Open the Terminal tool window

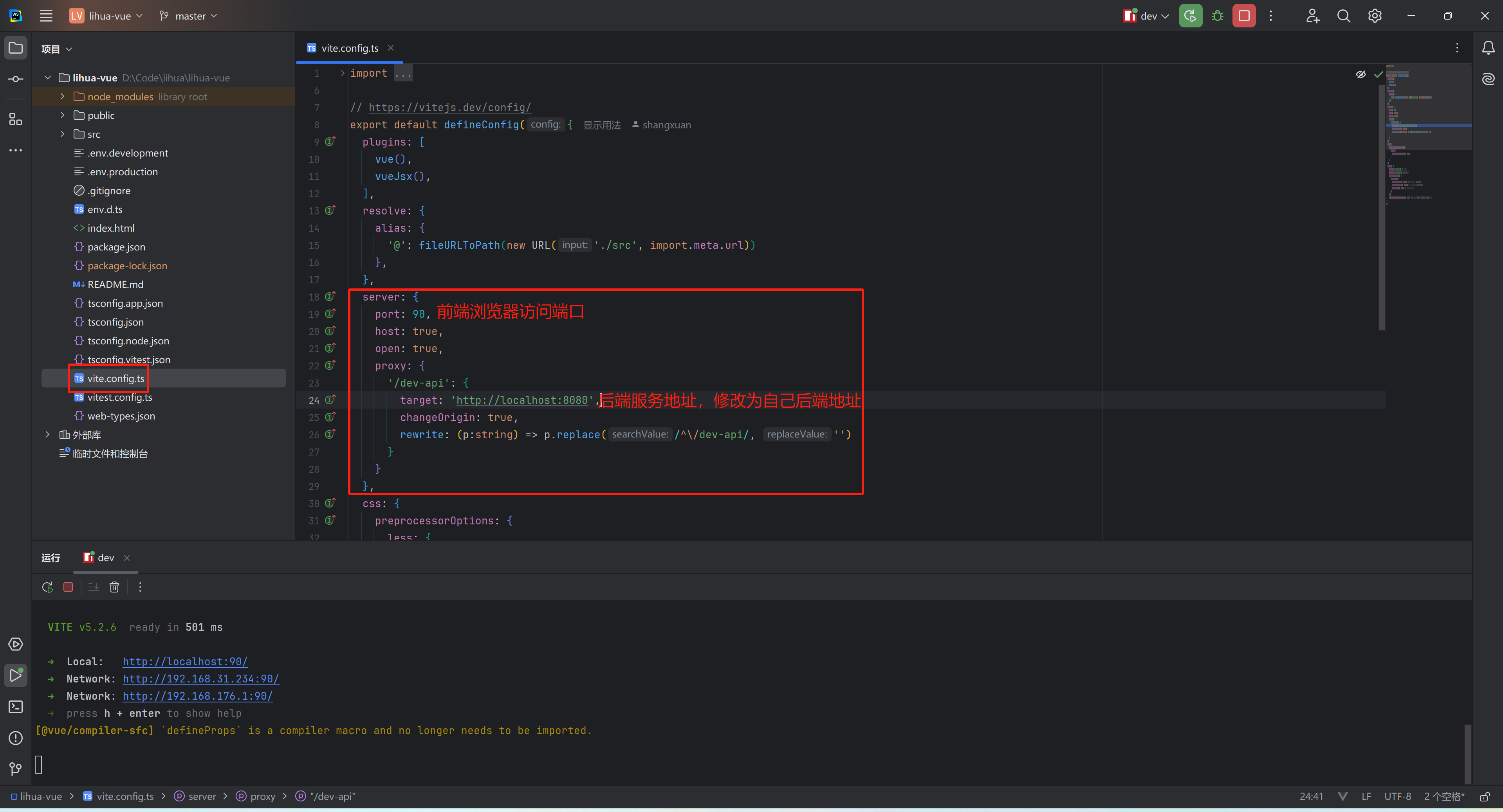coord(16,706)
